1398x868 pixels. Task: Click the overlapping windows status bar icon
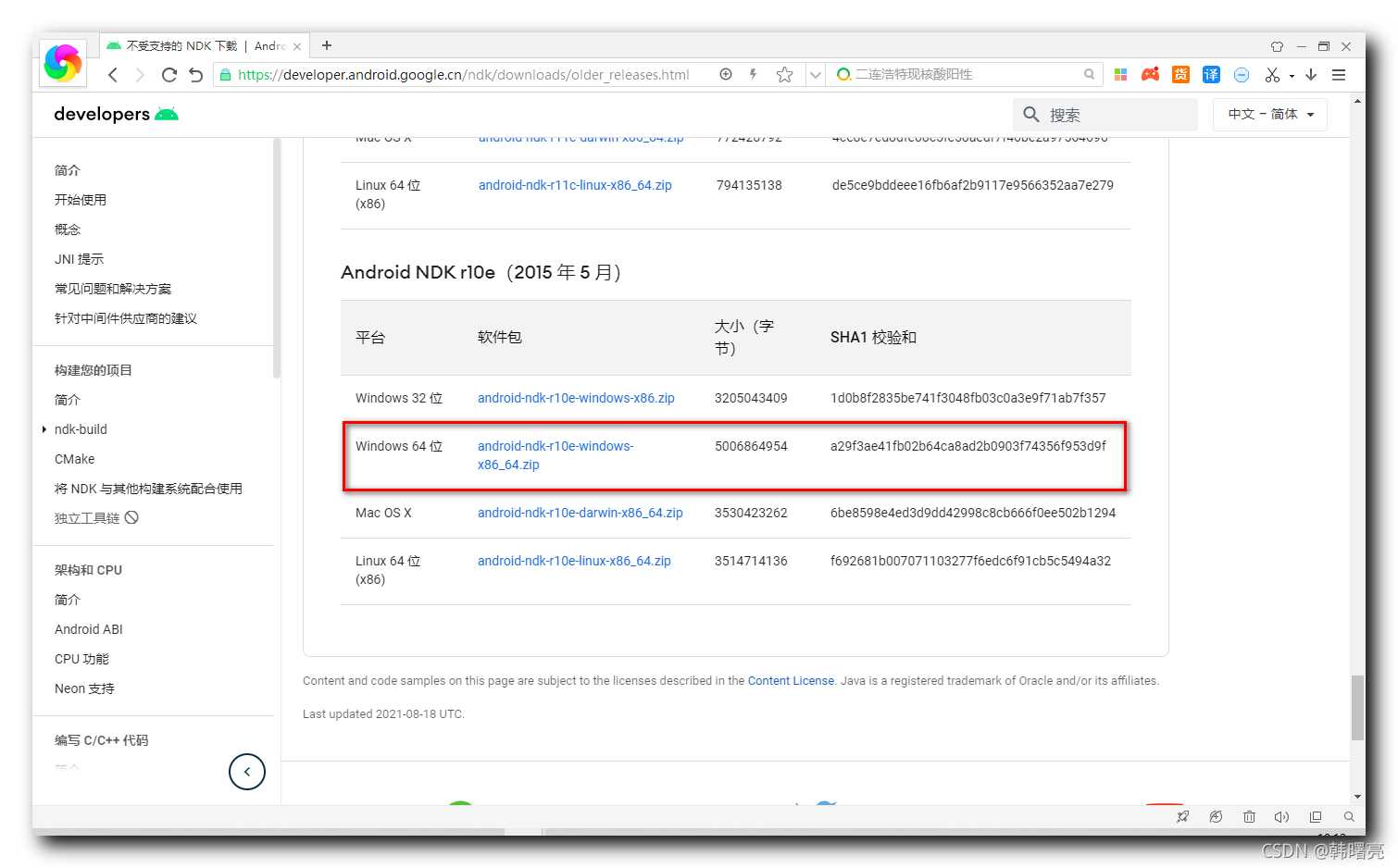point(1315,816)
